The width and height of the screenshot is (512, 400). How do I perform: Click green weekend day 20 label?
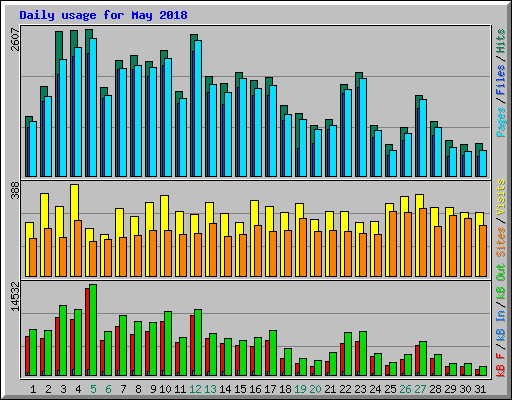point(315,389)
